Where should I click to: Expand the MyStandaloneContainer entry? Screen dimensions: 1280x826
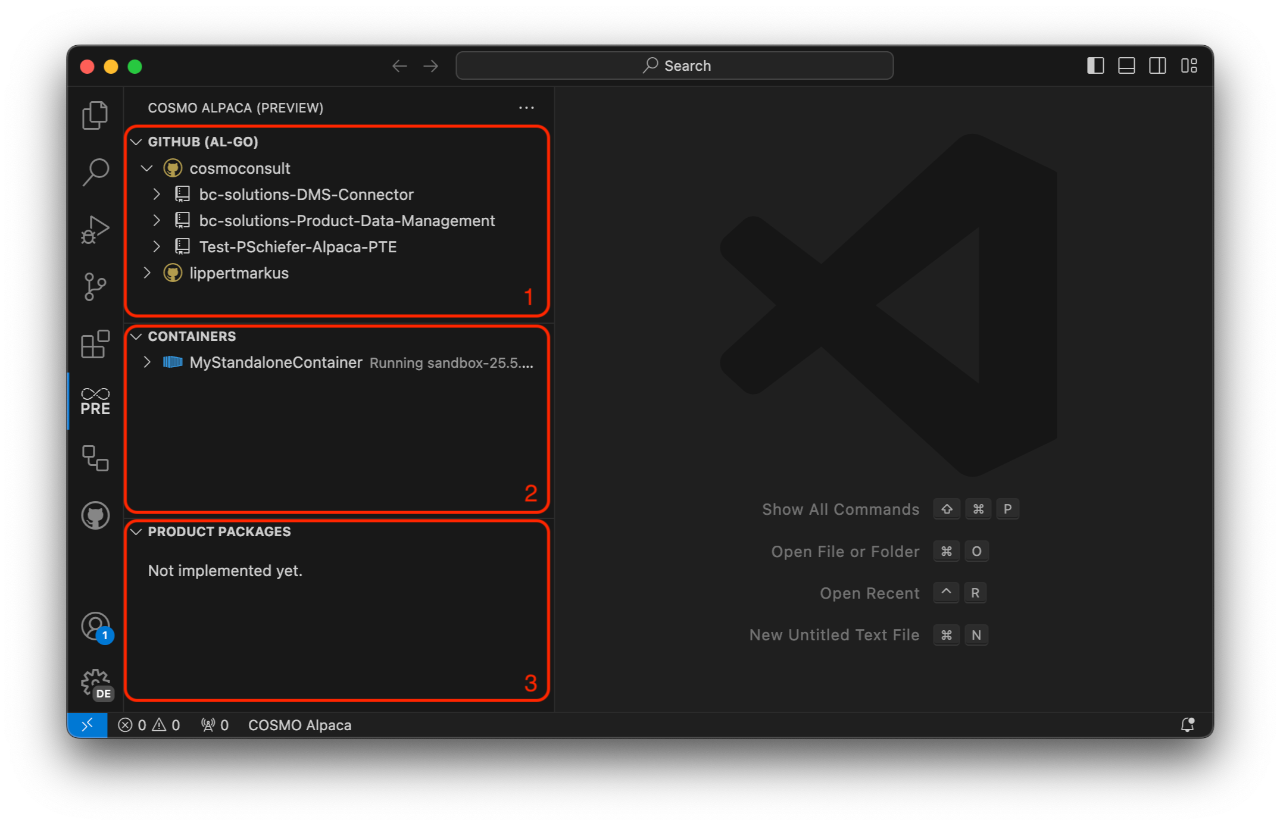[147, 362]
